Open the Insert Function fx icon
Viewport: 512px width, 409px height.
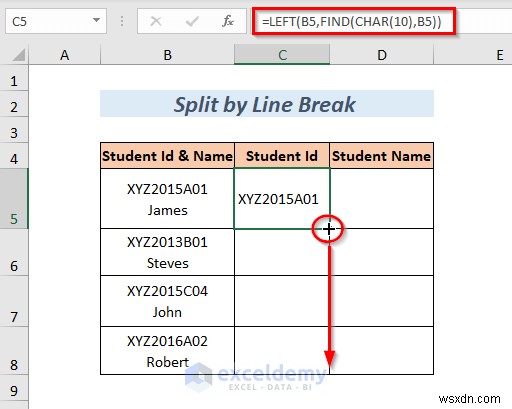pos(228,21)
